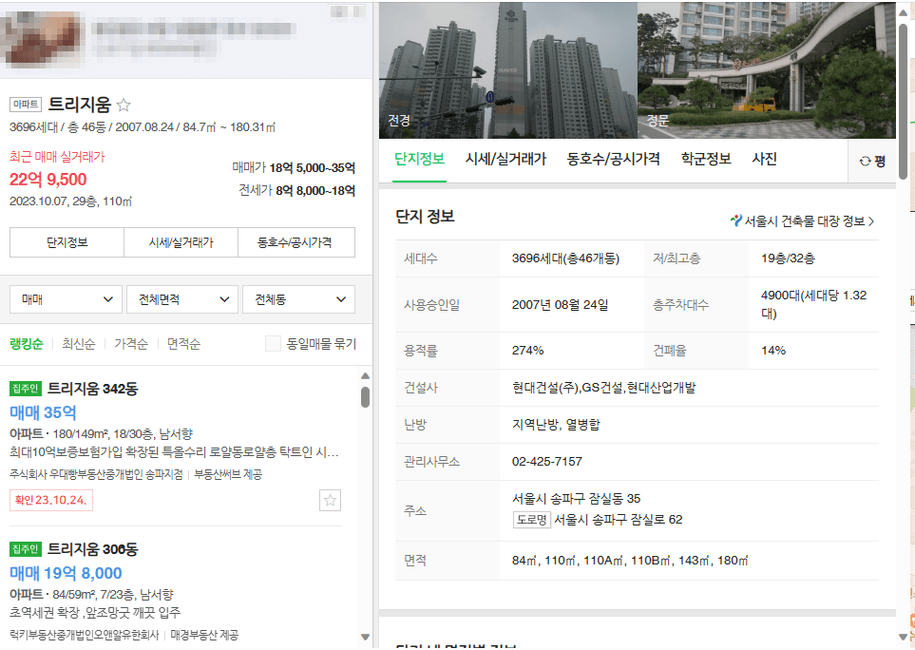Open the 전체동 building dropdown
This screenshot has height=650, width=915.
(299, 299)
